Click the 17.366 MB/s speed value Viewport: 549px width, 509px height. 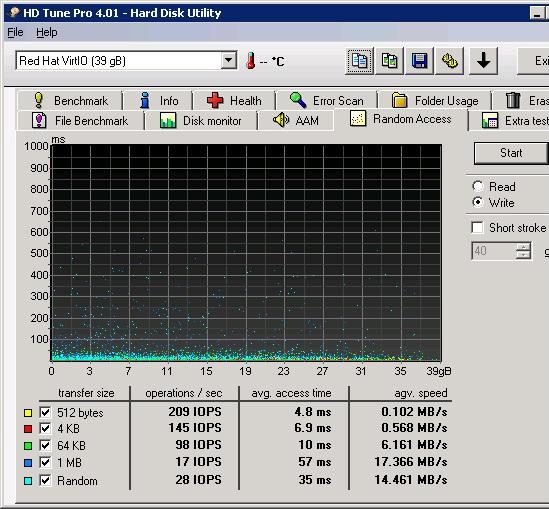tap(410, 461)
